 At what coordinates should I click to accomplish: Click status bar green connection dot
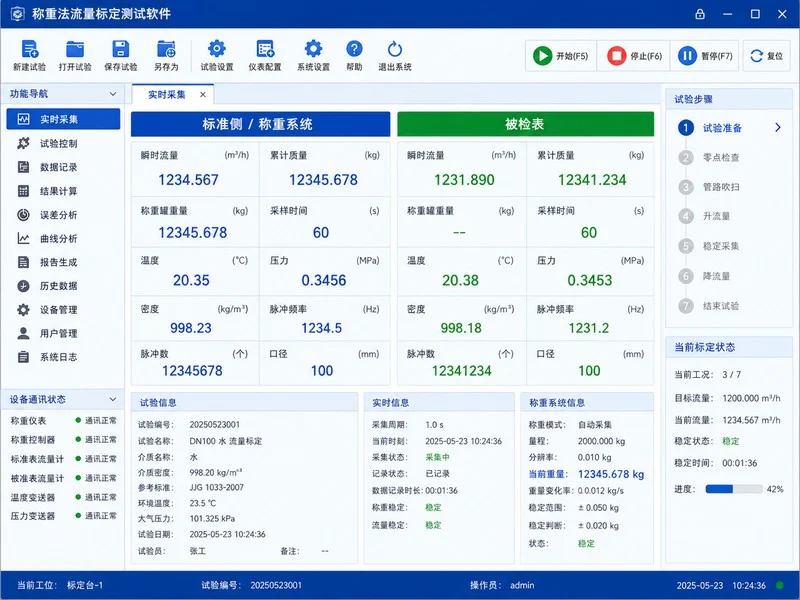point(780,585)
